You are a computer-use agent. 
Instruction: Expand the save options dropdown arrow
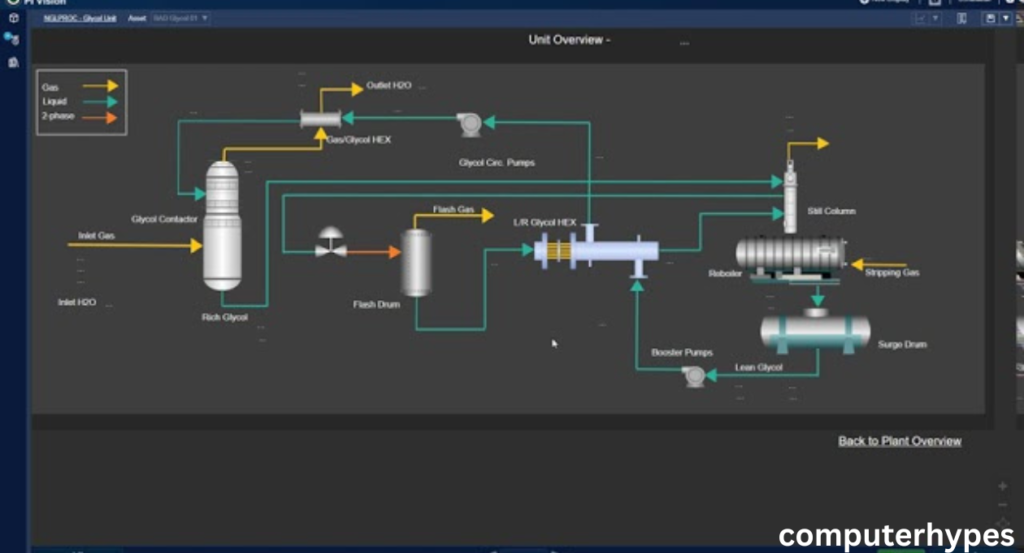(x=1006, y=18)
